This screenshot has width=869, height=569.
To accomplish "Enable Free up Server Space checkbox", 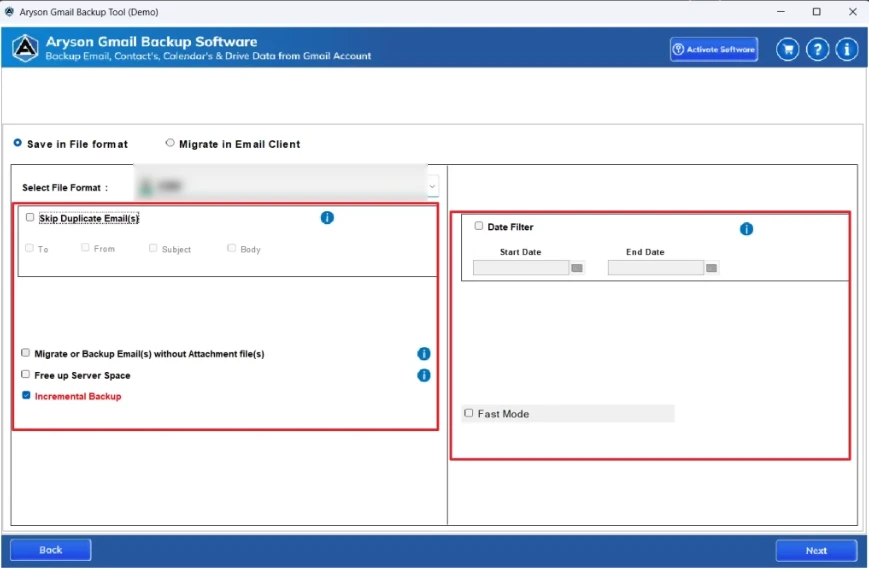I will 25,374.
